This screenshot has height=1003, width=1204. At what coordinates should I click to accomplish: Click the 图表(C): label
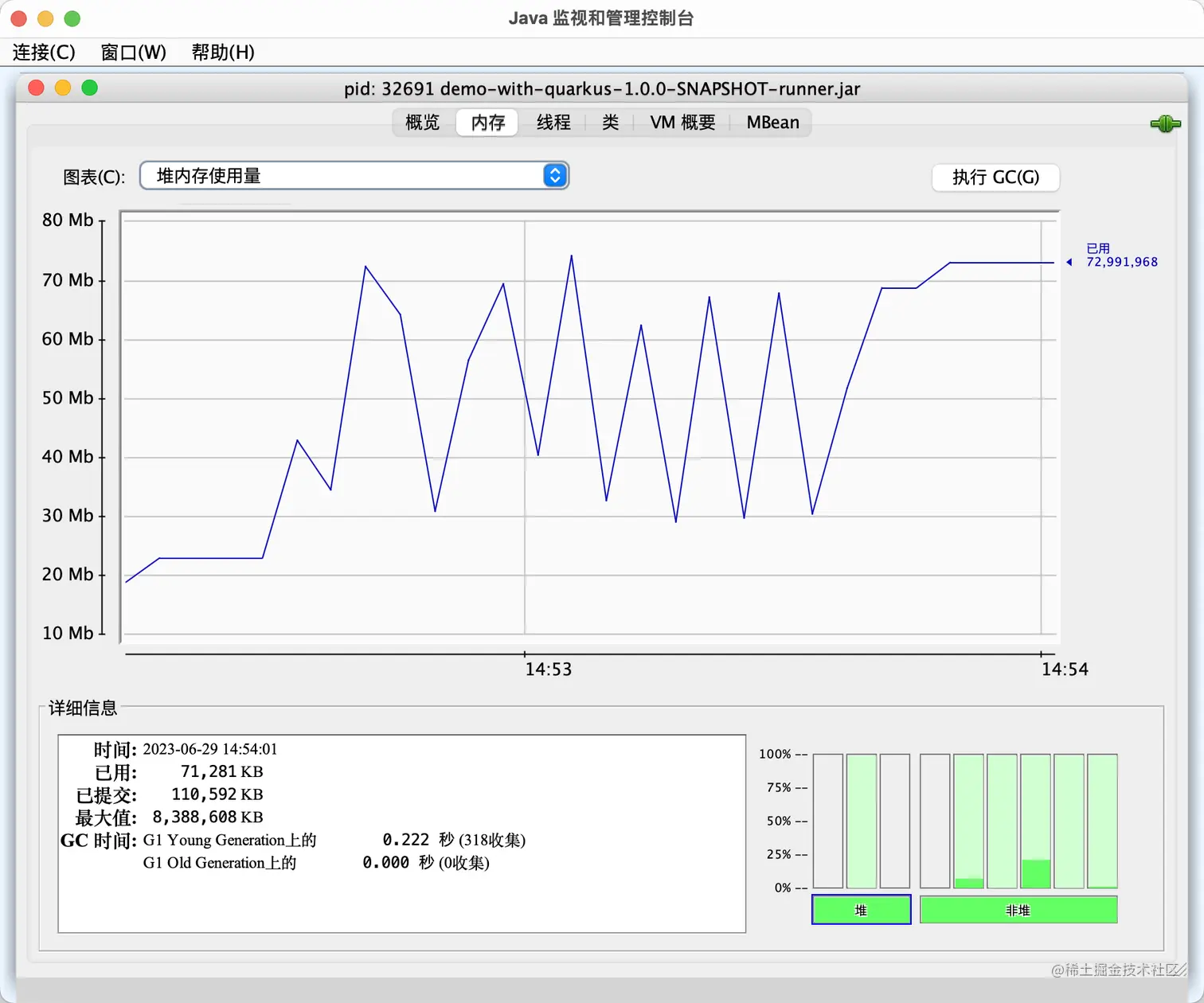(94, 177)
